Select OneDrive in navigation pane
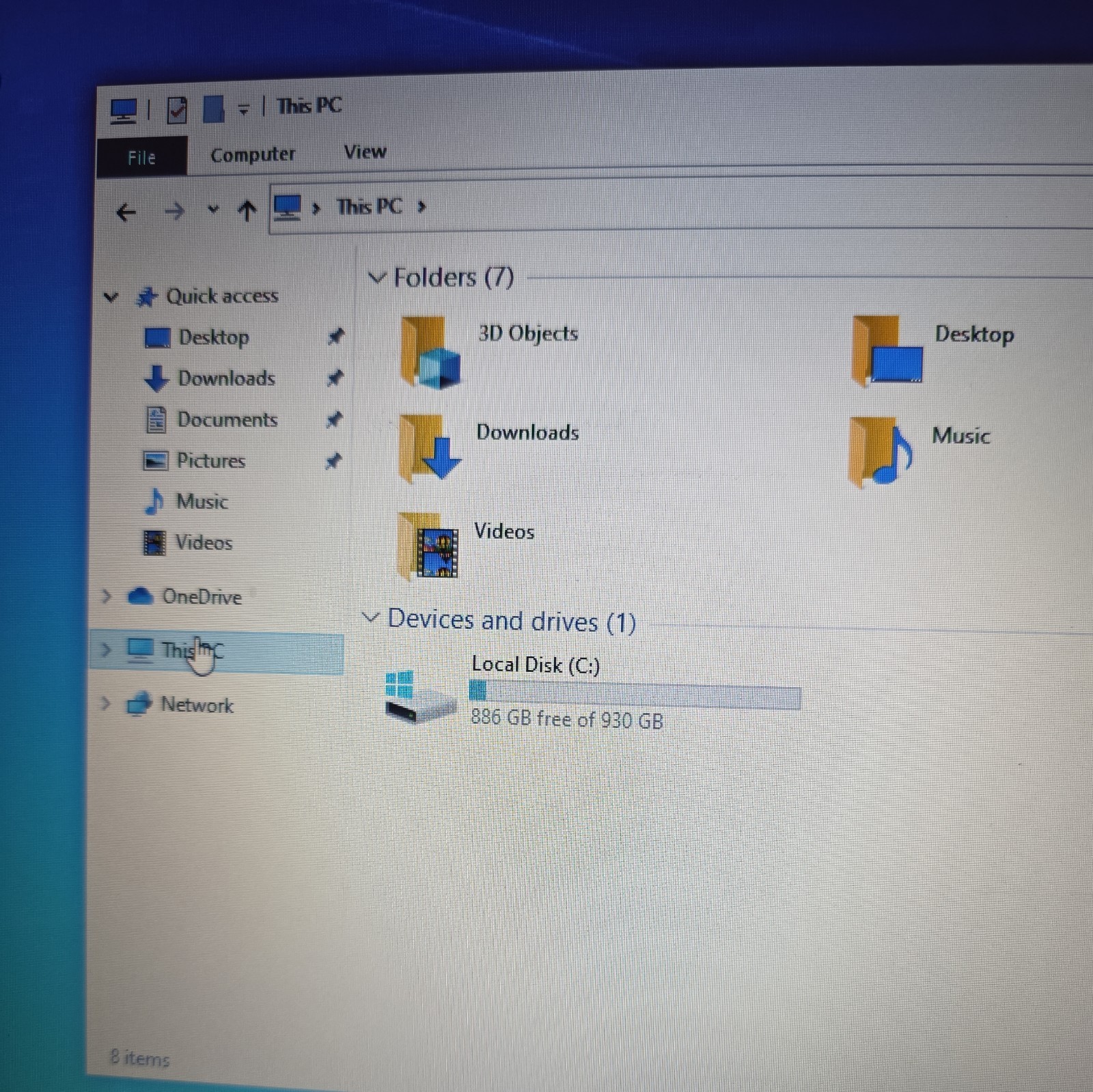1093x1092 pixels. point(202,597)
